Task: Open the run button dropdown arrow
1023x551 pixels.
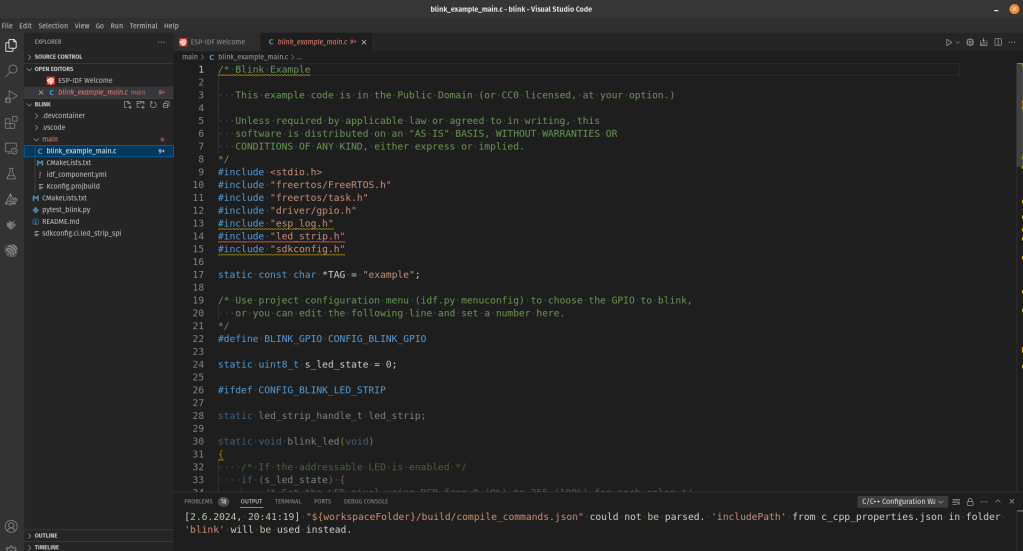Action: [957, 42]
